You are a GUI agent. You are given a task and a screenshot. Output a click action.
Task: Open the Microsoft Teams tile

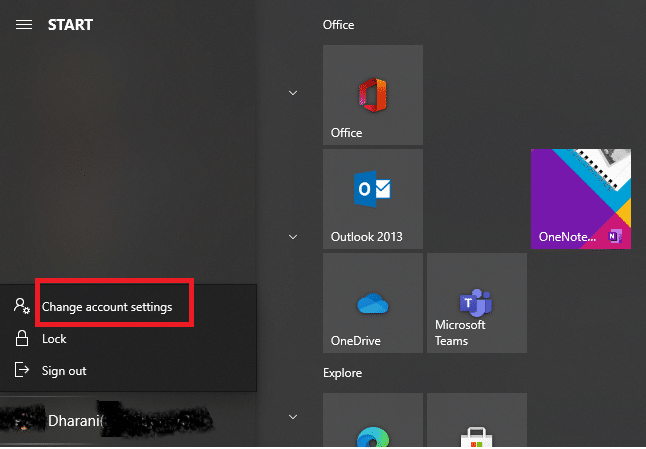pyautogui.click(x=477, y=303)
